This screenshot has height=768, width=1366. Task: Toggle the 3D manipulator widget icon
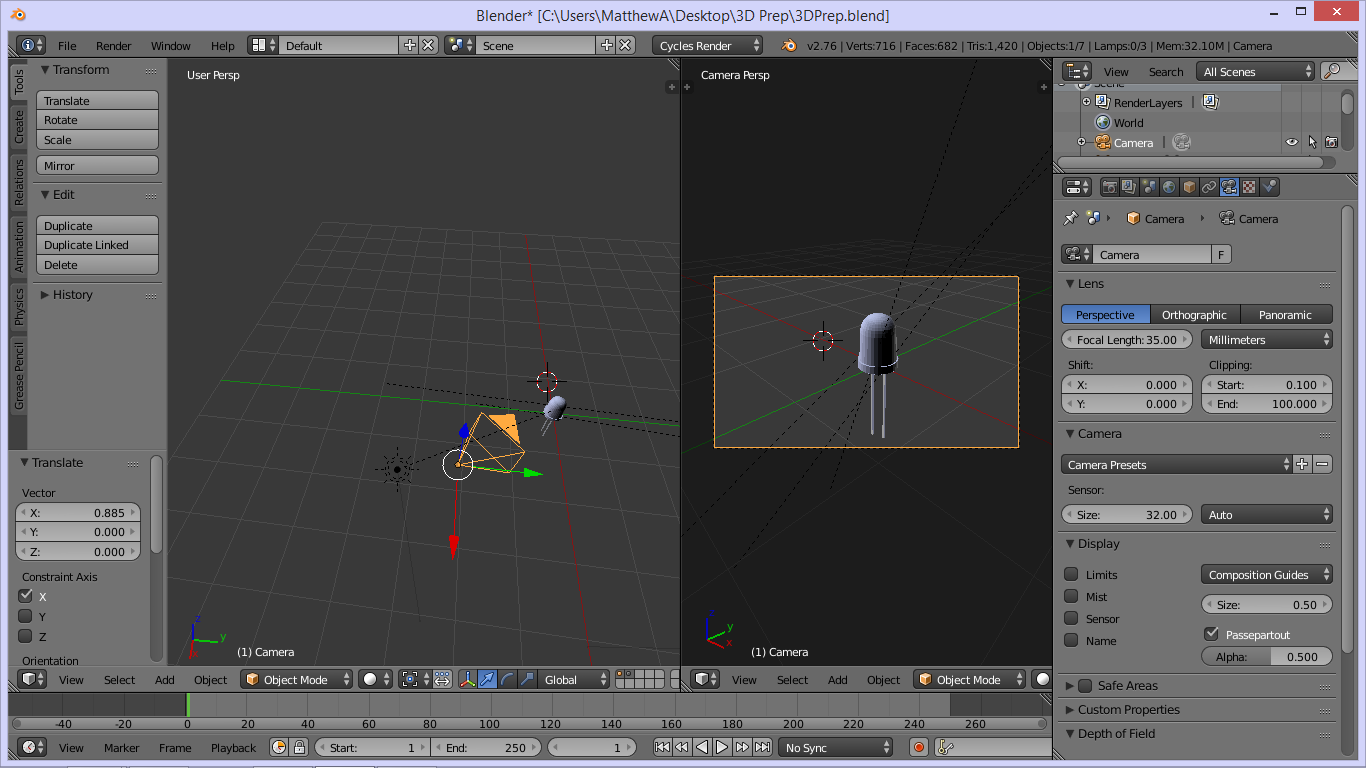click(x=467, y=679)
